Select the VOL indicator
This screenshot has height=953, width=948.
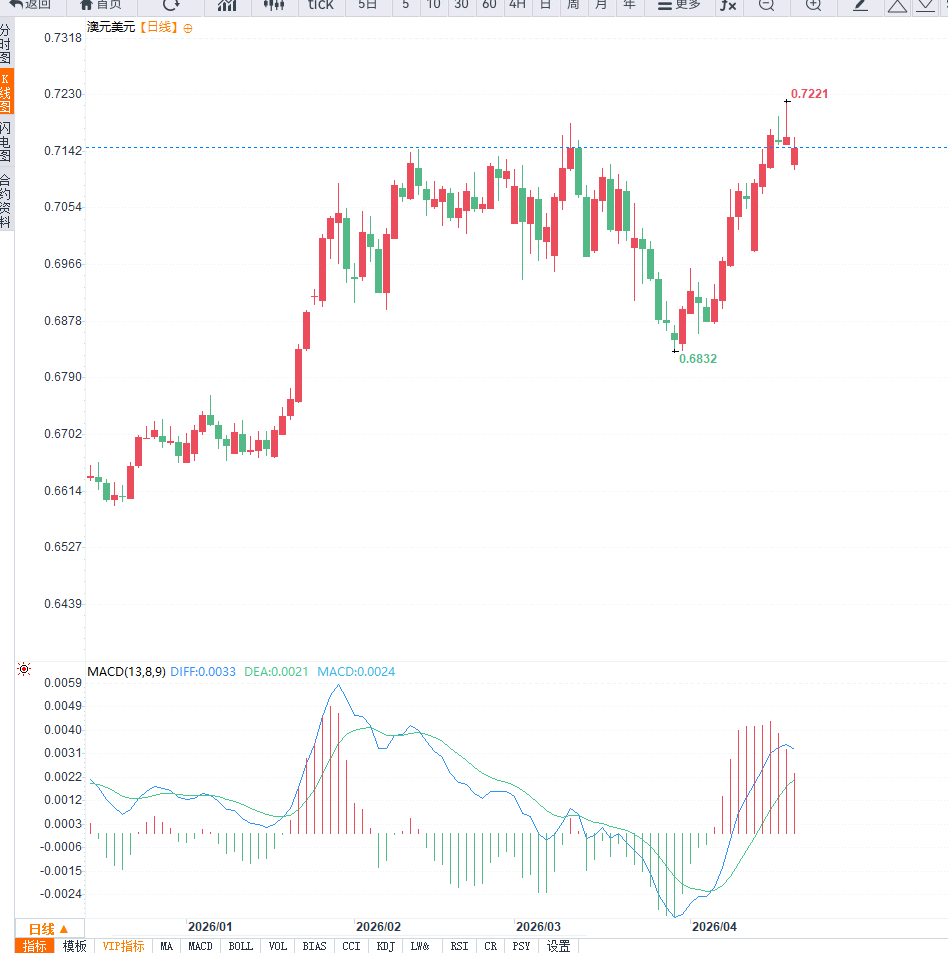[277, 946]
